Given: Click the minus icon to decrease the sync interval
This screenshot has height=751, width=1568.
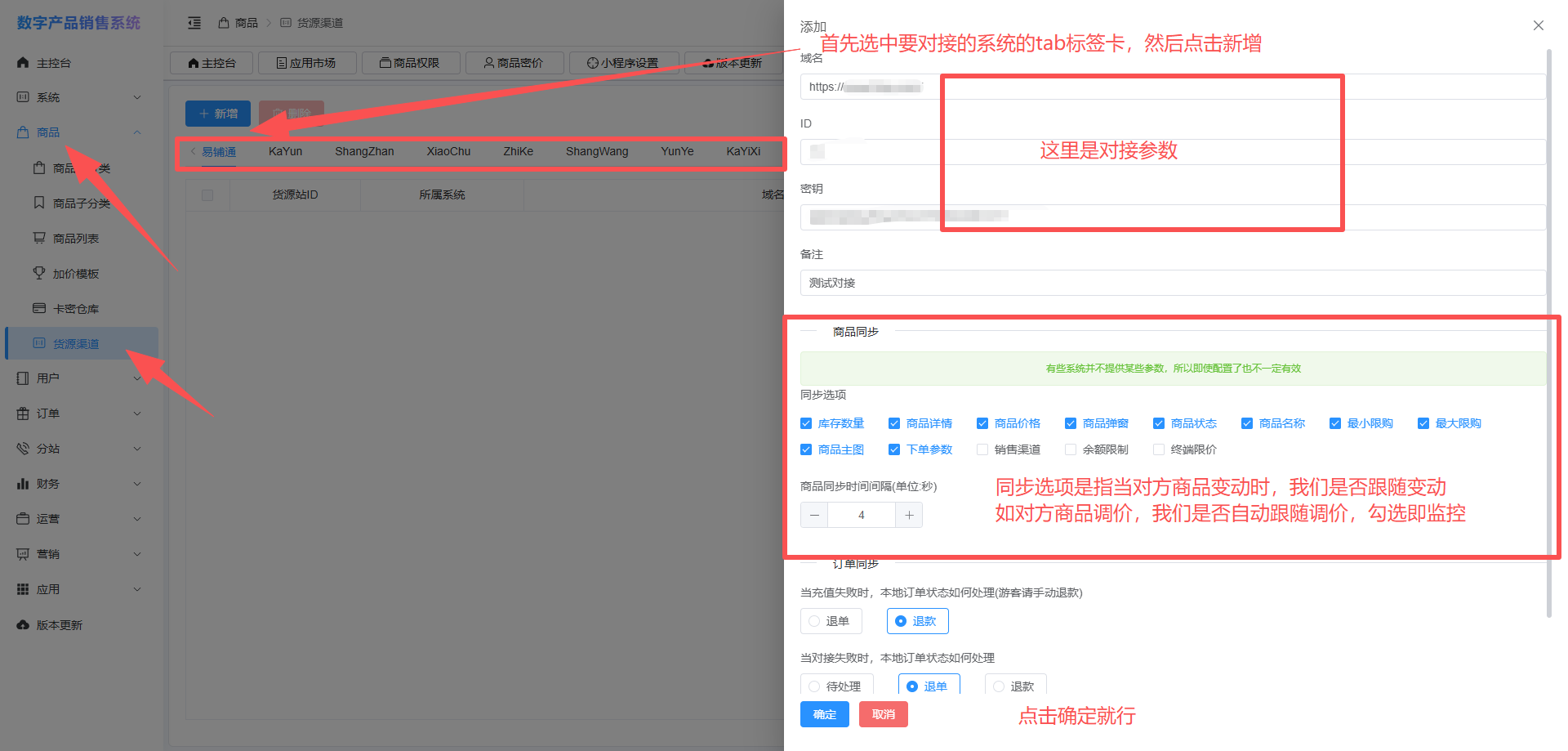Looking at the screenshot, I should [x=814, y=515].
